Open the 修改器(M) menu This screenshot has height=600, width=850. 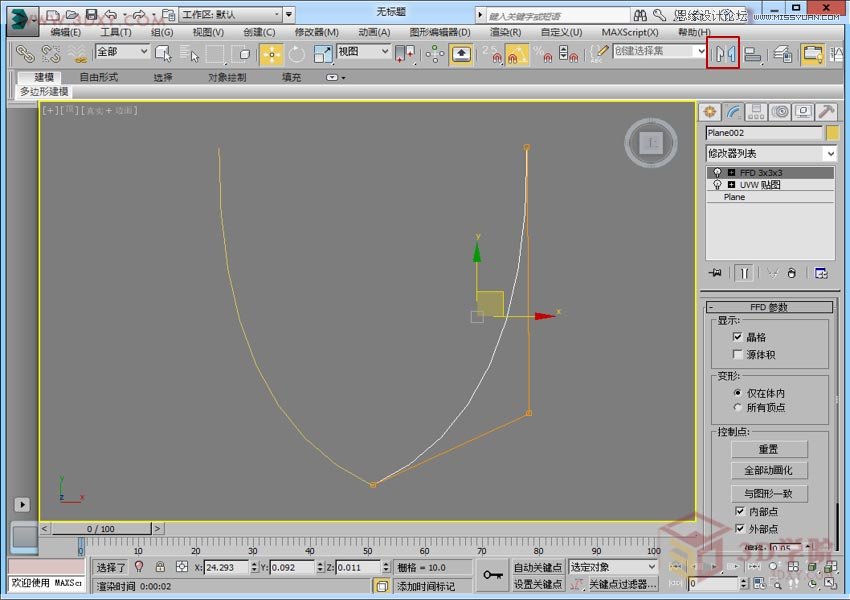coord(317,33)
